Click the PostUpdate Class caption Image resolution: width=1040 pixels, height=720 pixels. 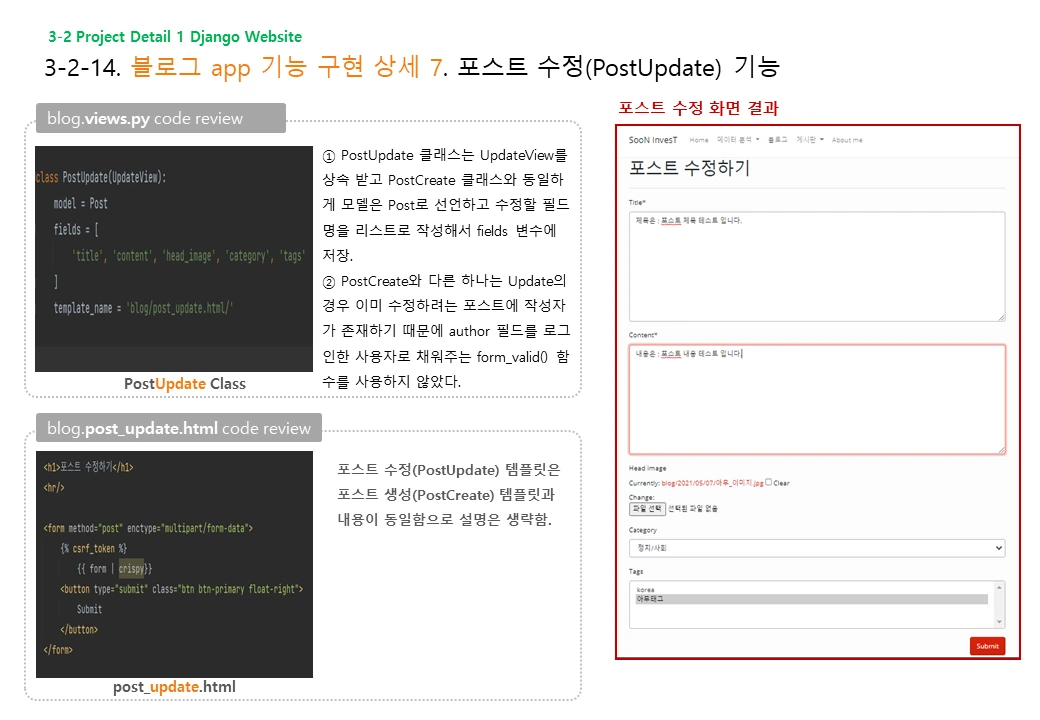click(184, 384)
